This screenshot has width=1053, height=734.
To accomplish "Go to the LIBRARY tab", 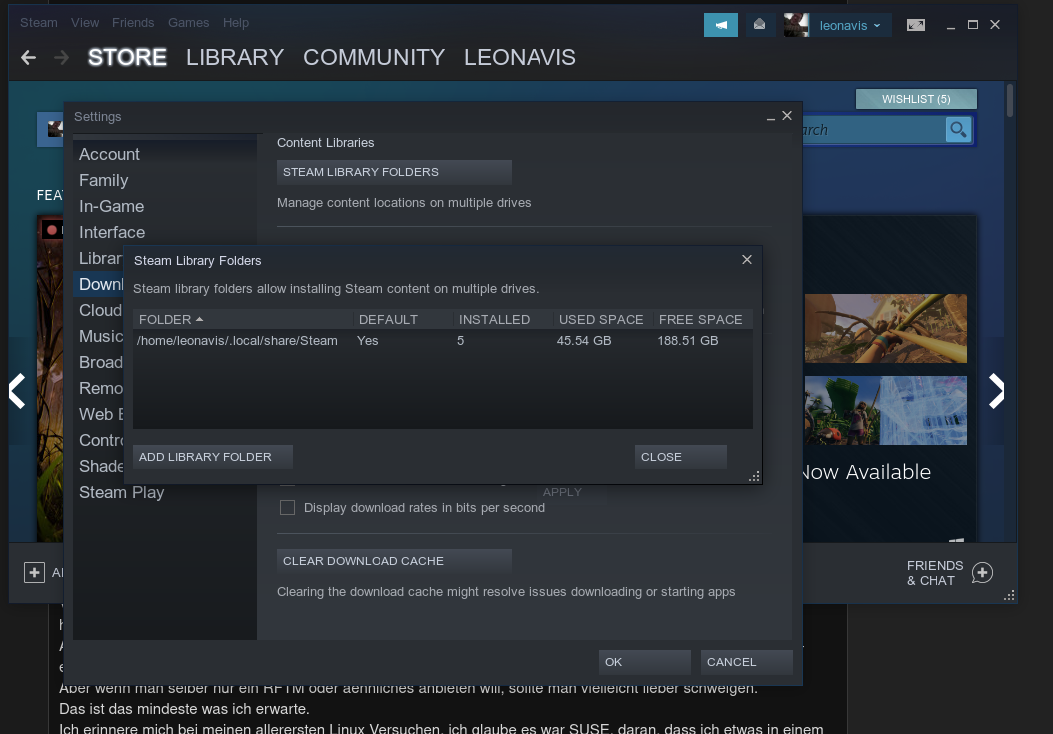I will [x=235, y=58].
